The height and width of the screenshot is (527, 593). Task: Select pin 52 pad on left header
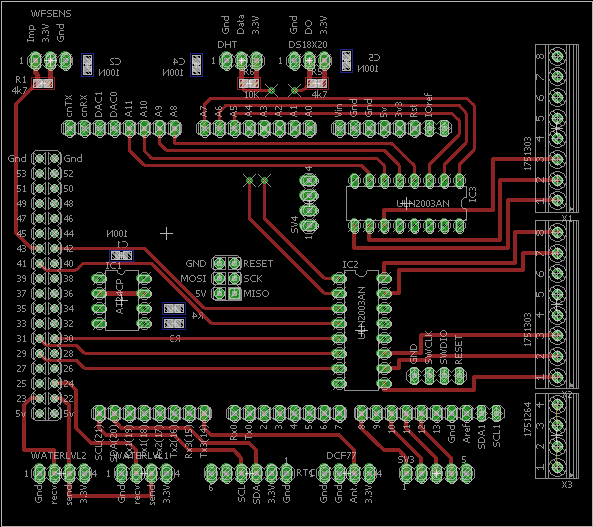click(54, 174)
